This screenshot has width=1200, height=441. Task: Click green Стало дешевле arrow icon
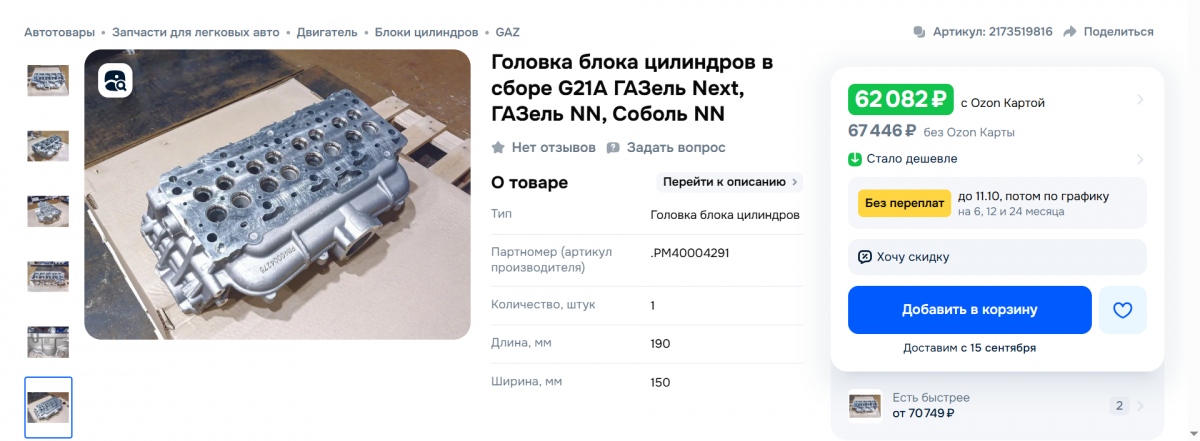point(855,159)
